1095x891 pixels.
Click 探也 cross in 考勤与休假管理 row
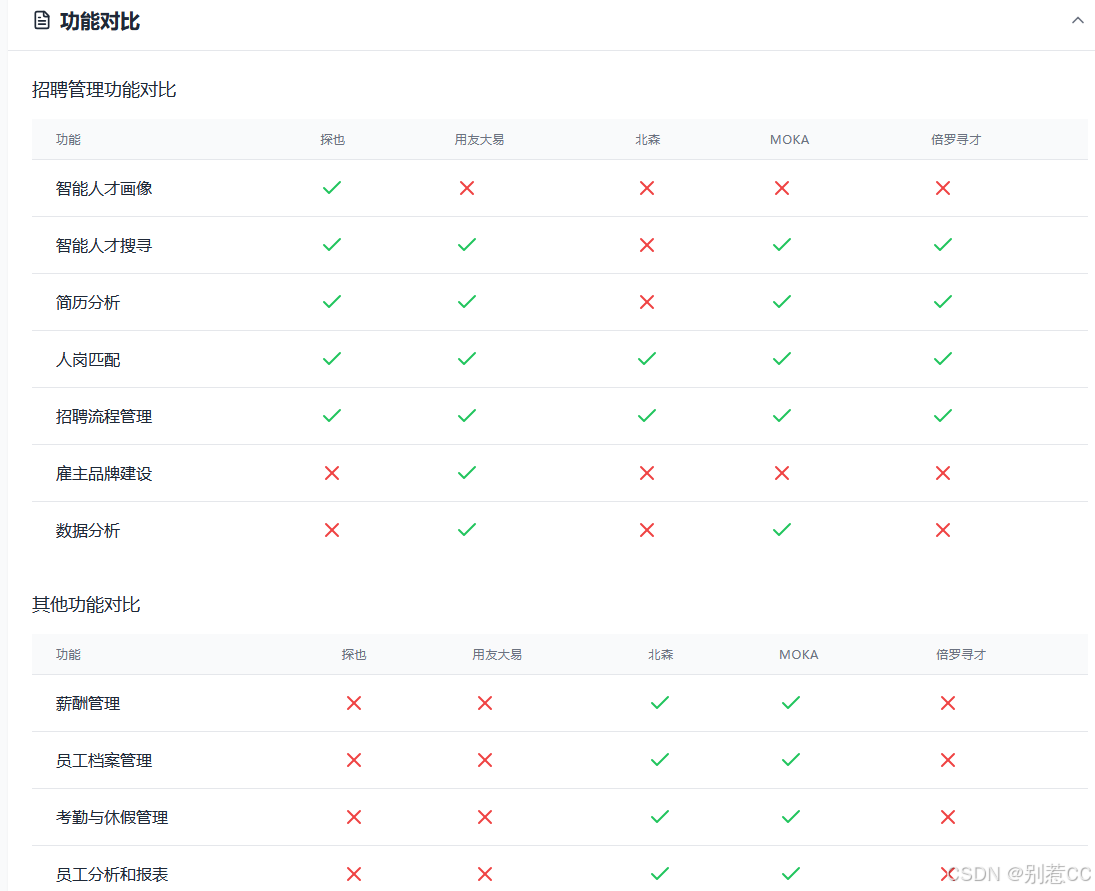click(353, 817)
